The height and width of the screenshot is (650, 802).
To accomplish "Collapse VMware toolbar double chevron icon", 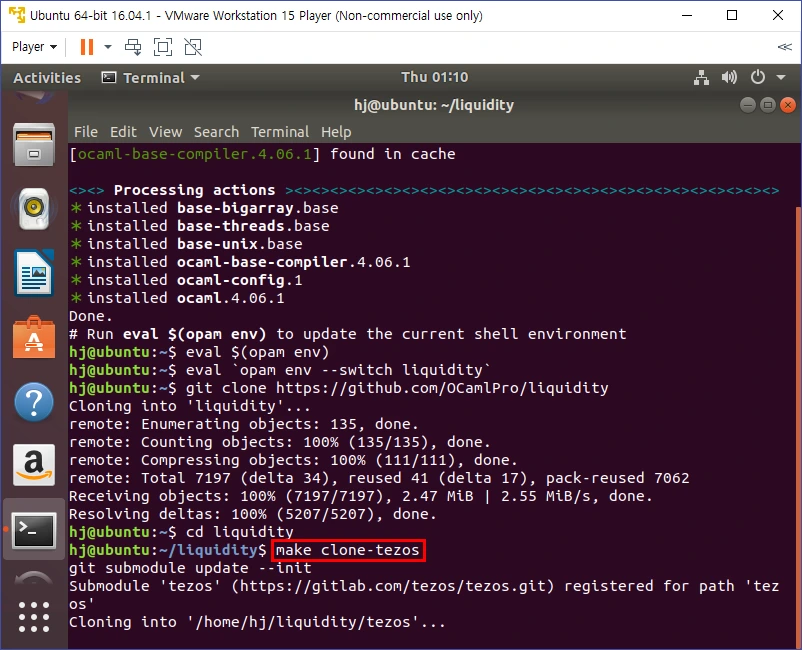I will tap(784, 47).
